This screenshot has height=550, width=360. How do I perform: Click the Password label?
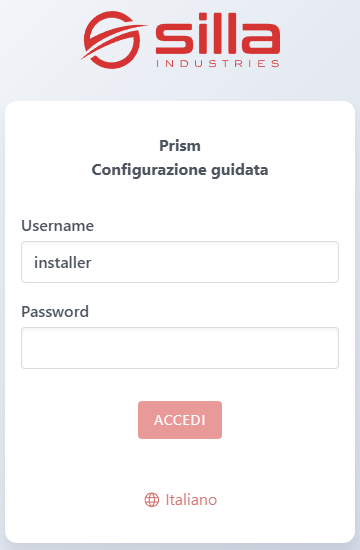tap(55, 311)
